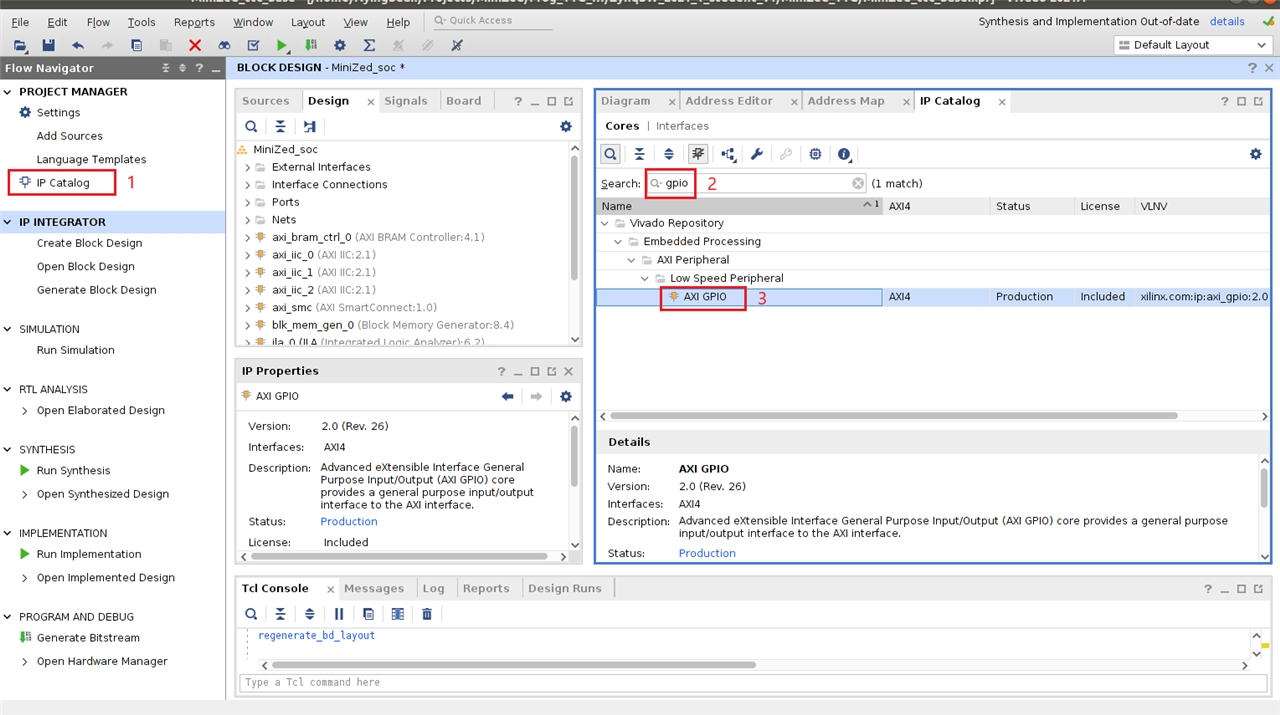Collapse the Low Speed Peripheral folder
The height and width of the screenshot is (715, 1280).
click(646, 278)
